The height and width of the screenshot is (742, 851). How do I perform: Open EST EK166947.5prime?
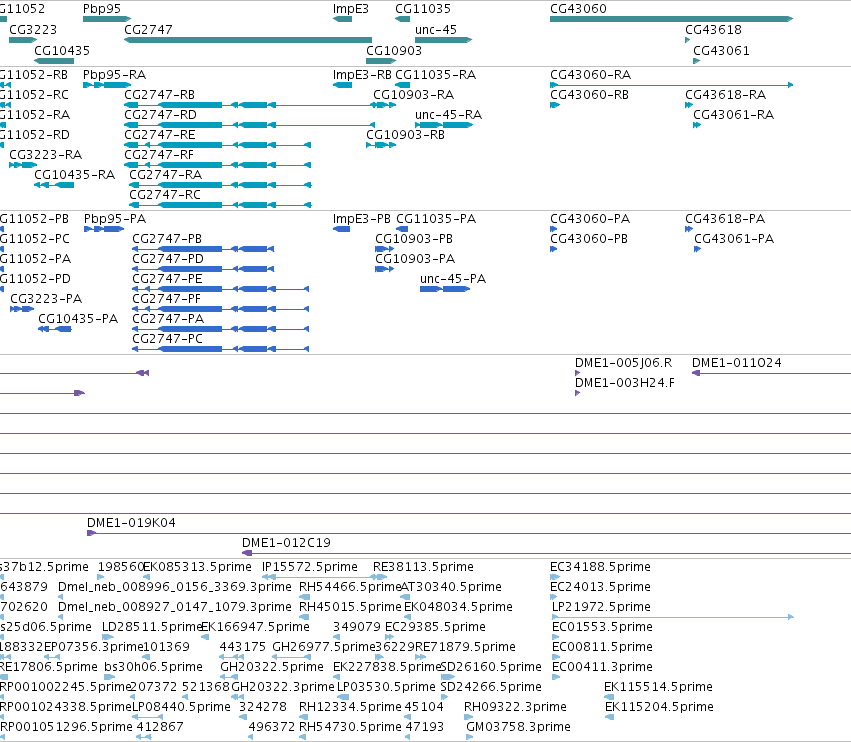pos(256,627)
